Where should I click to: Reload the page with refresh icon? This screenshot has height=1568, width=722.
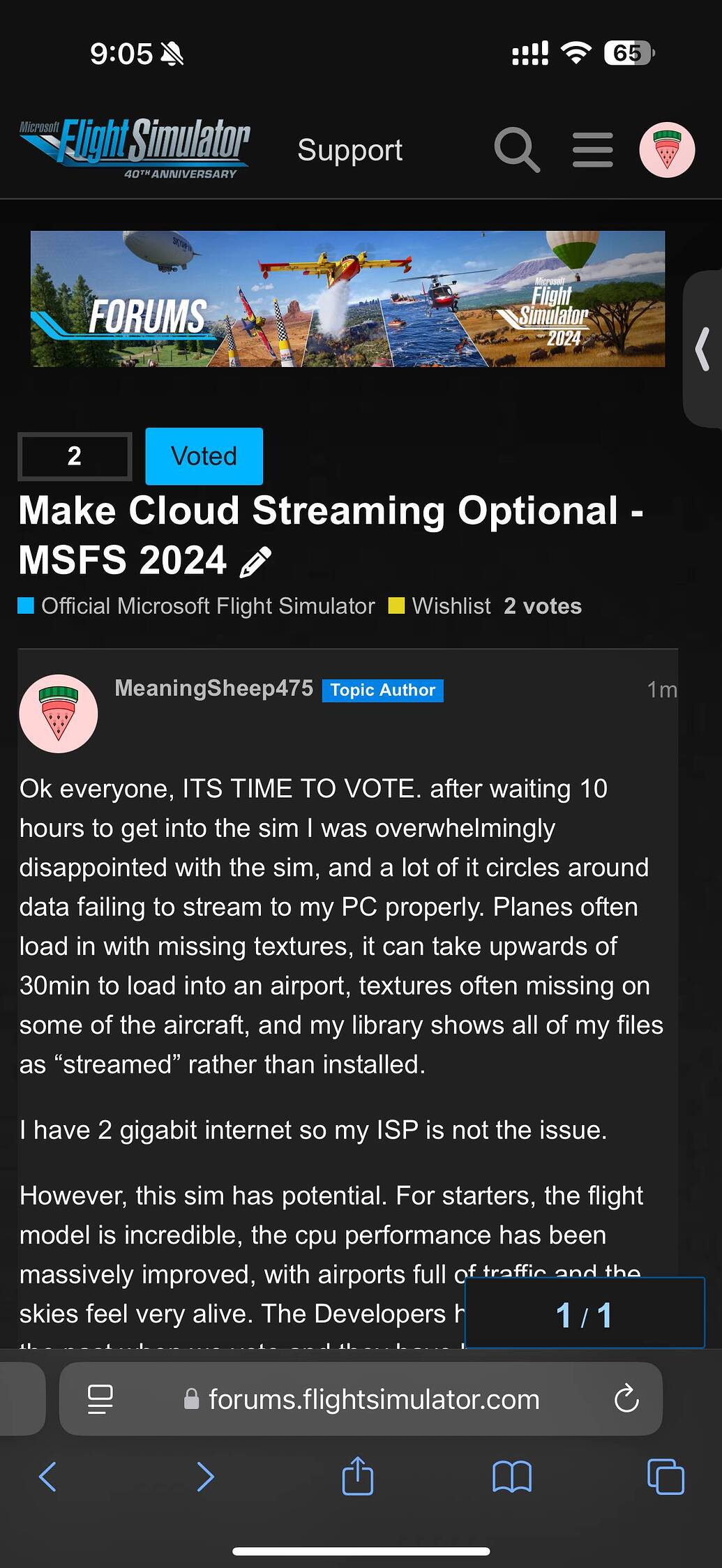pyautogui.click(x=626, y=1399)
